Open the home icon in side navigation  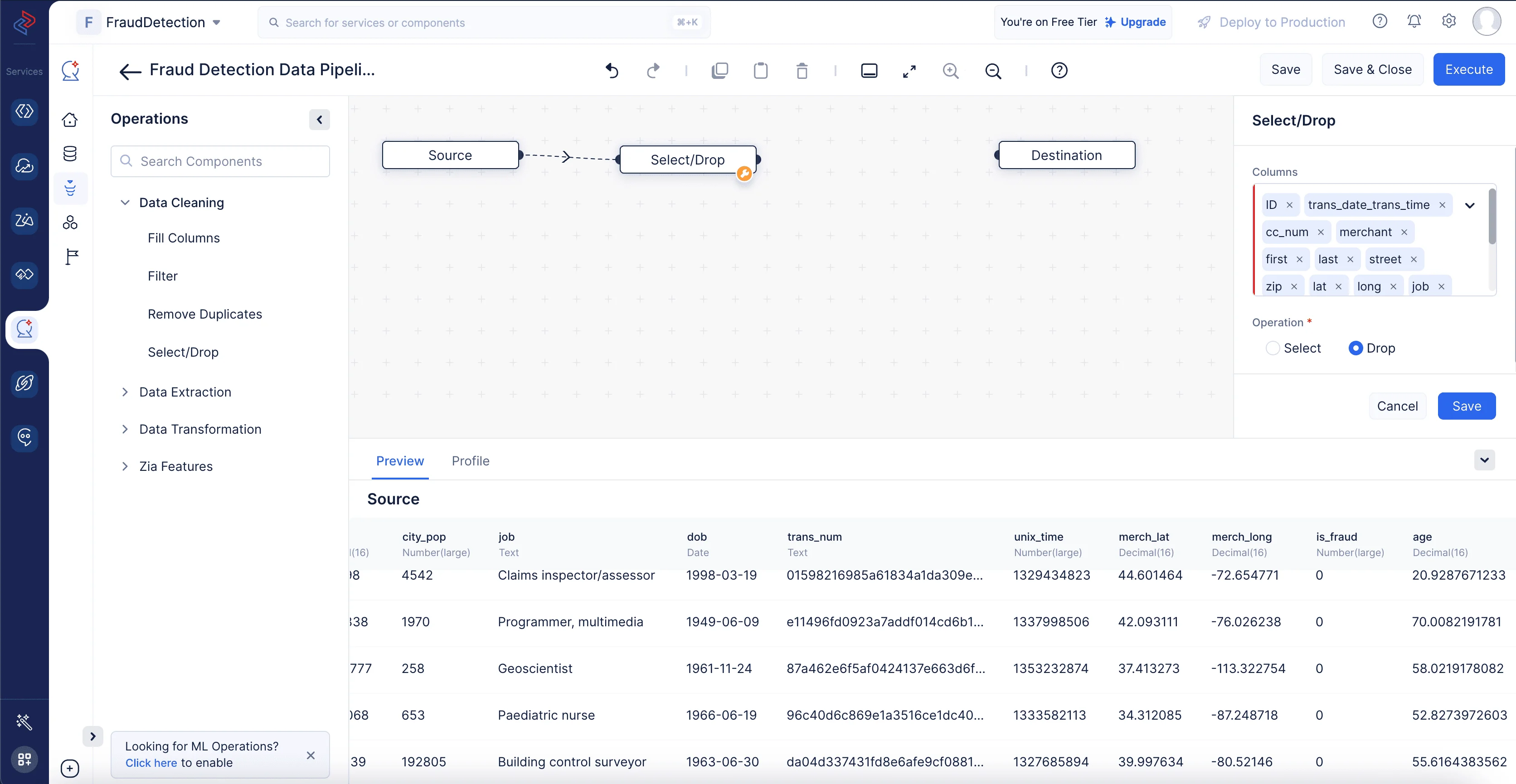pyautogui.click(x=70, y=120)
